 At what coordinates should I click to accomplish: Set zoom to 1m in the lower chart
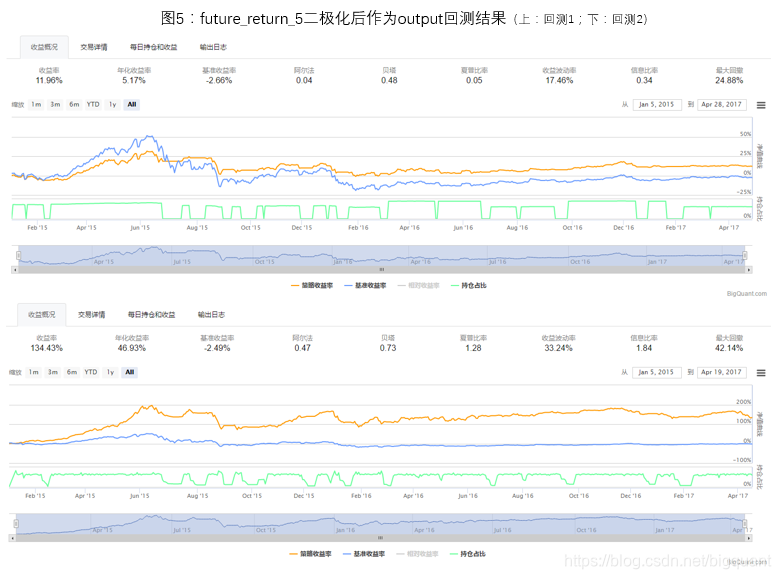34,372
